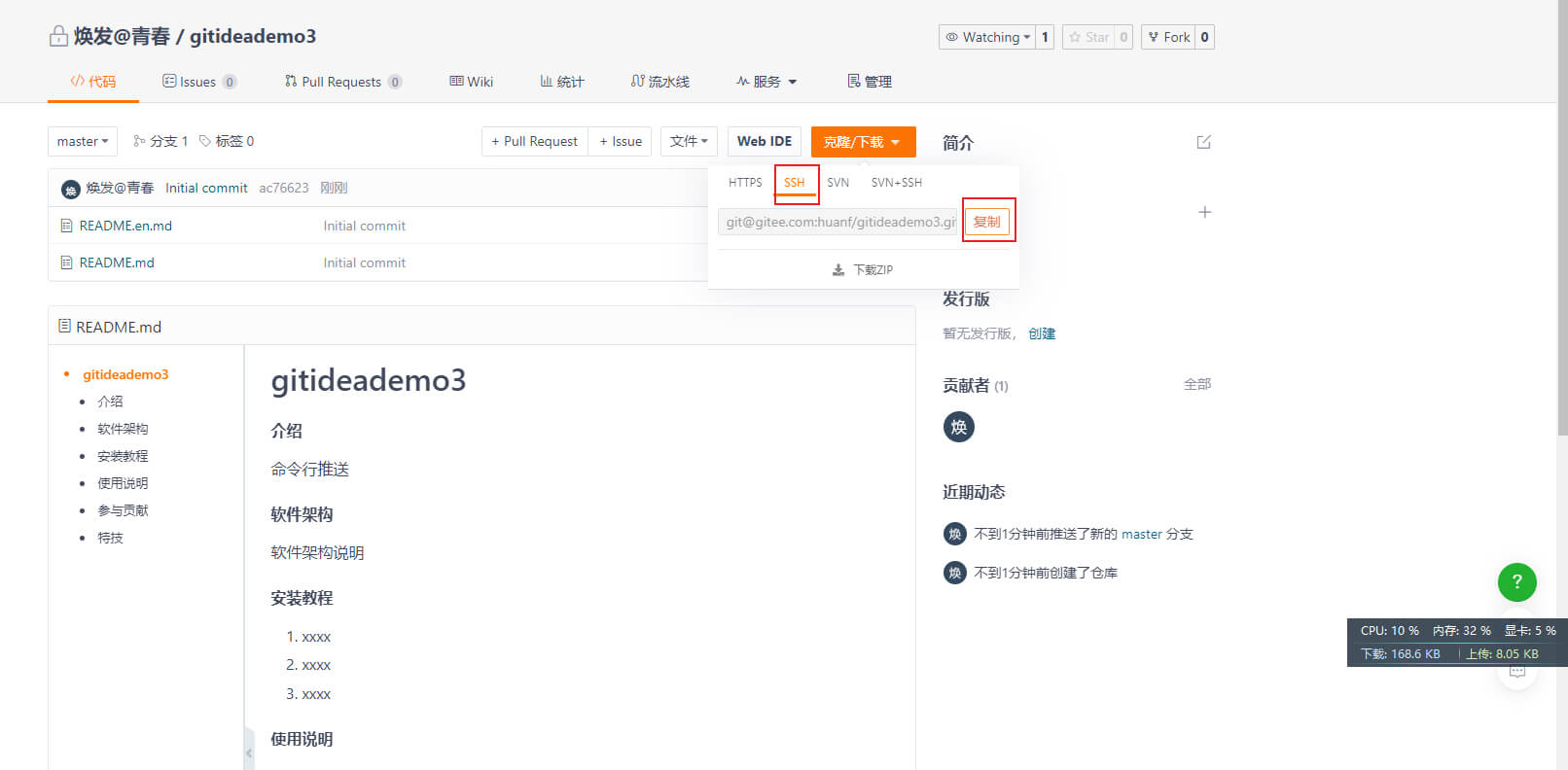Collapse the README outline sidebar
Viewport: 1568px width, 770px height.
[x=249, y=752]
